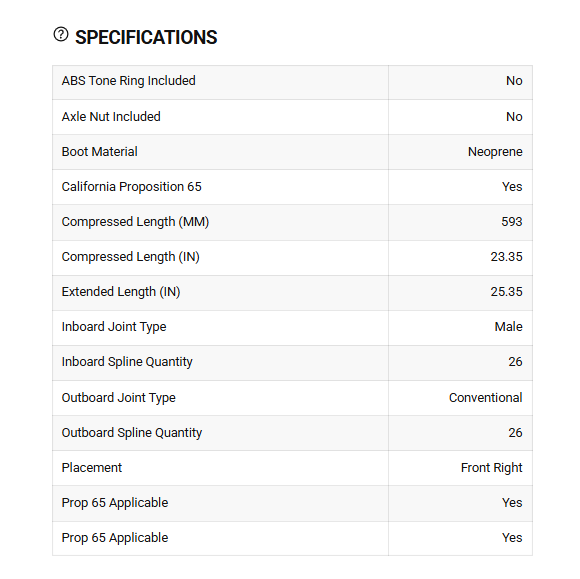Select the Placement row label
This screenshot has height=579, width=580.
92,468
